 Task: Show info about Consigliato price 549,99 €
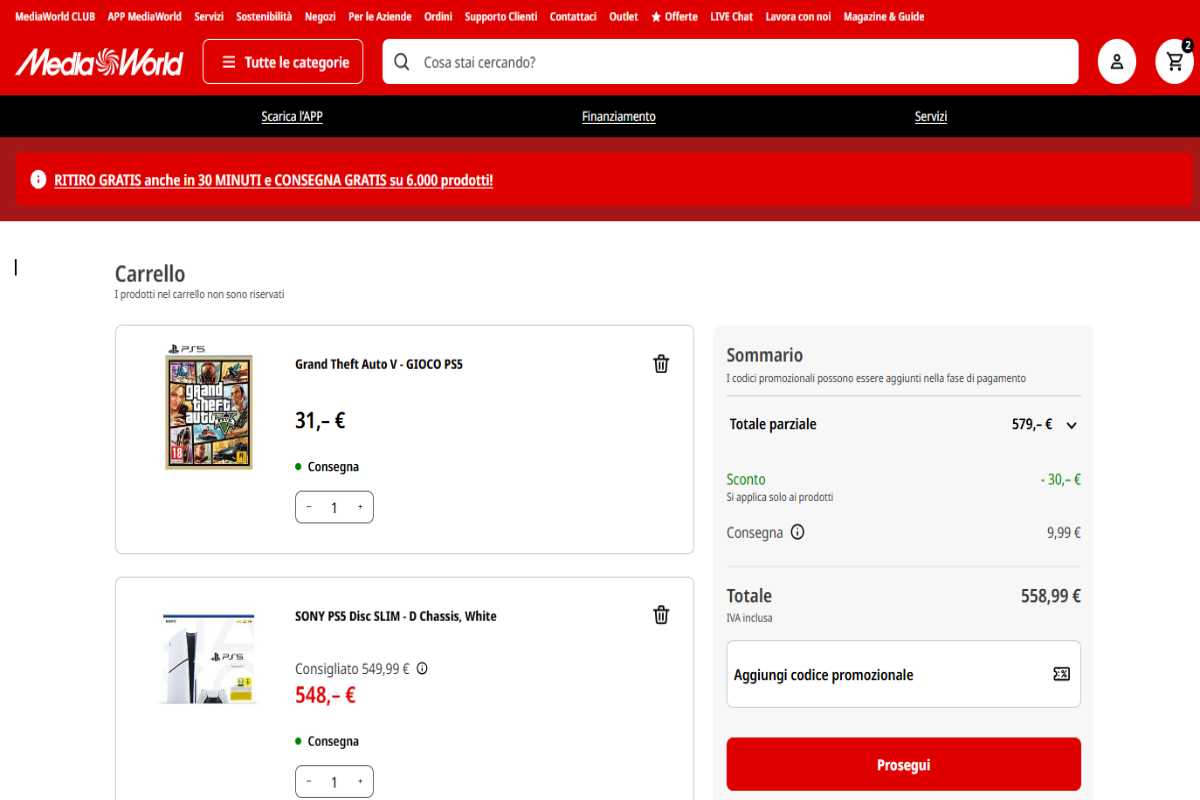422,668
